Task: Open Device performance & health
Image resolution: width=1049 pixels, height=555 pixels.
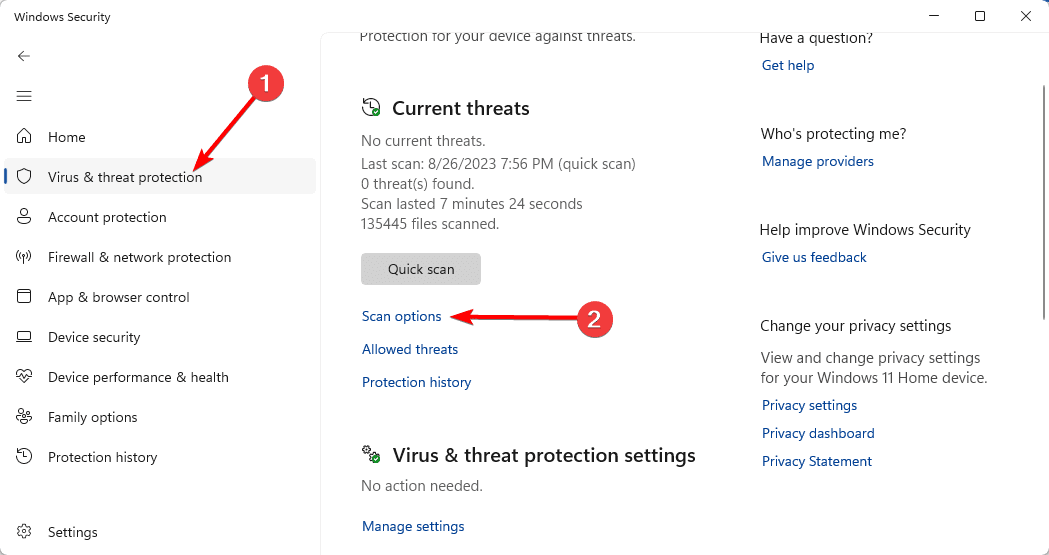Action: pyautogui.click(x=160, y=377)
